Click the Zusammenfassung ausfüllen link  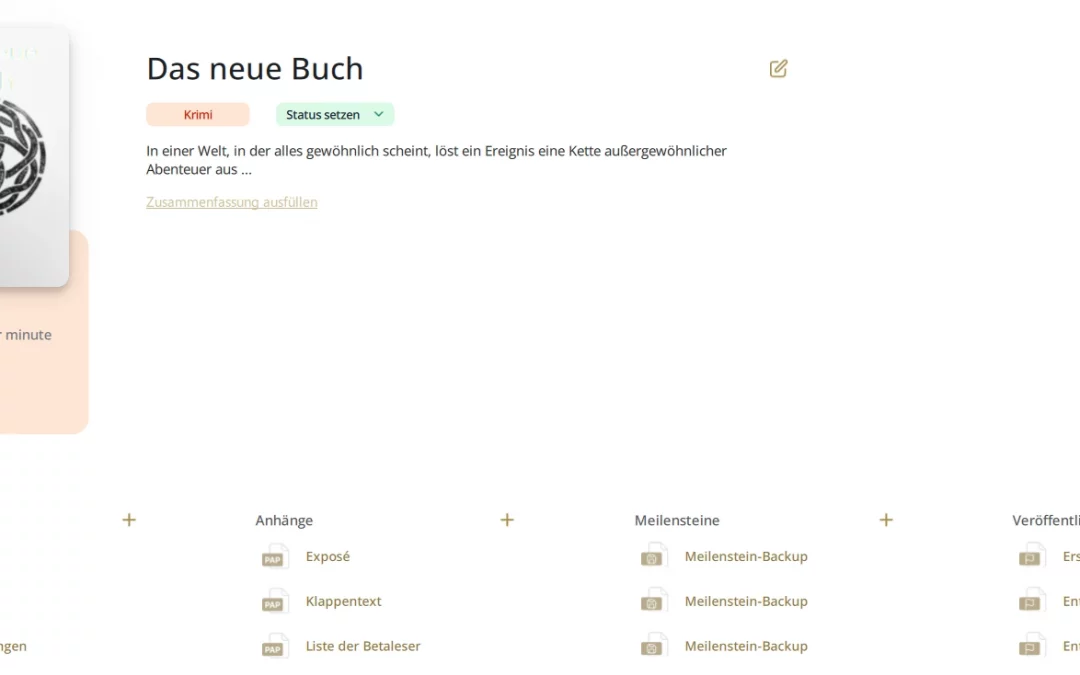[x=232, y=202]
